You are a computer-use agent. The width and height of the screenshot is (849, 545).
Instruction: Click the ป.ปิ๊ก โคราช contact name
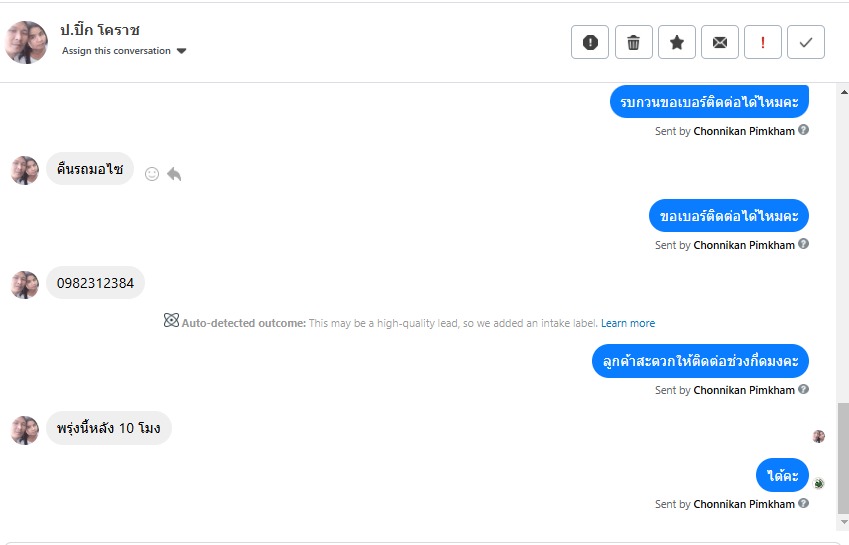[x=100, y=30]
